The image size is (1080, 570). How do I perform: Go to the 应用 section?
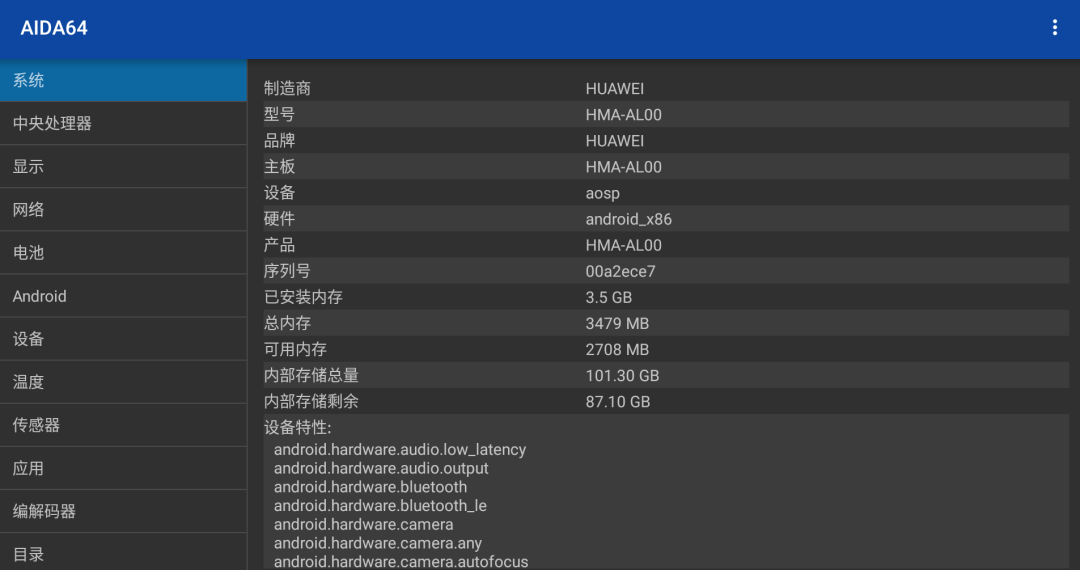click(123, 468)
